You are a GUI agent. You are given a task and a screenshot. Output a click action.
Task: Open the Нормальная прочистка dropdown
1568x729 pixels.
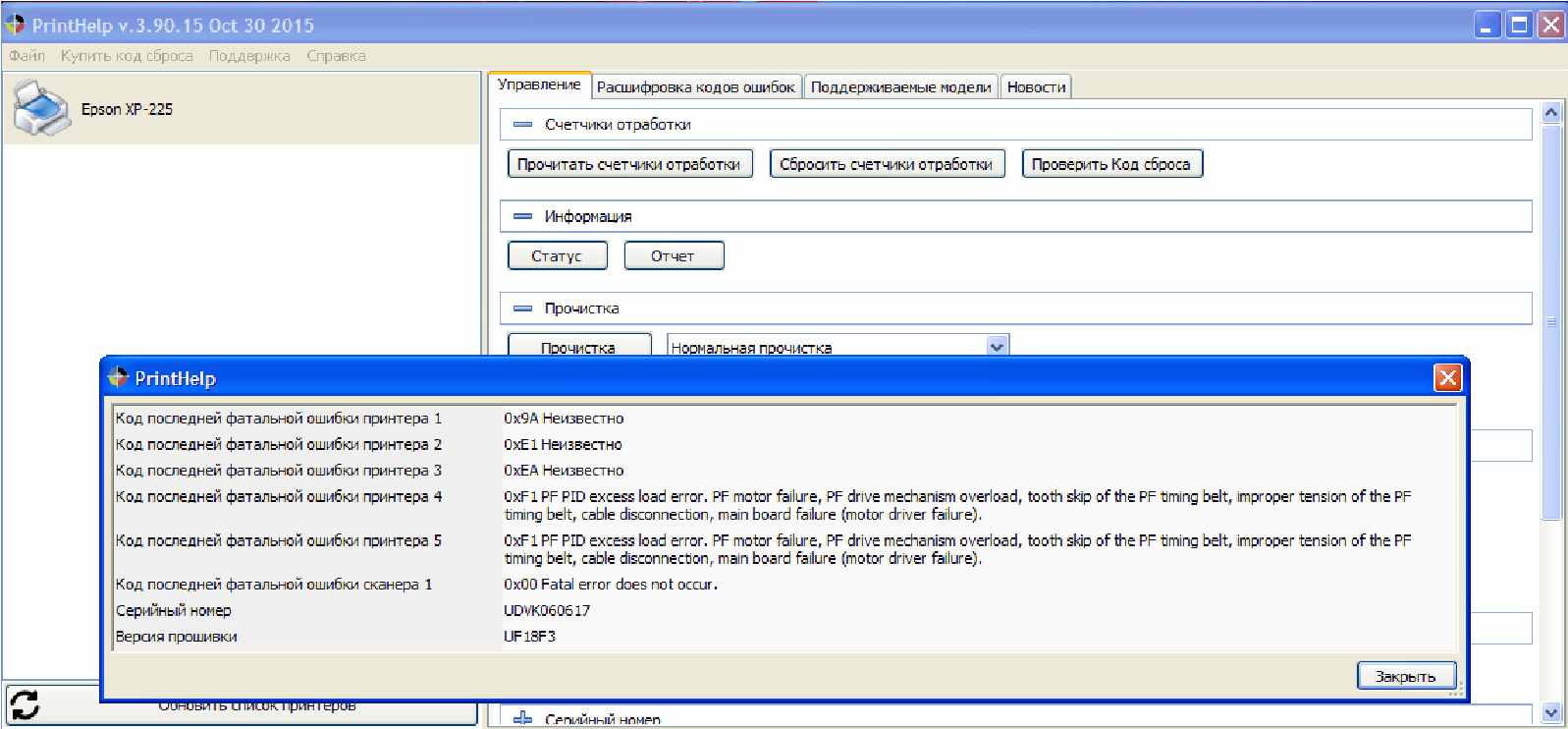click(998, 347)
